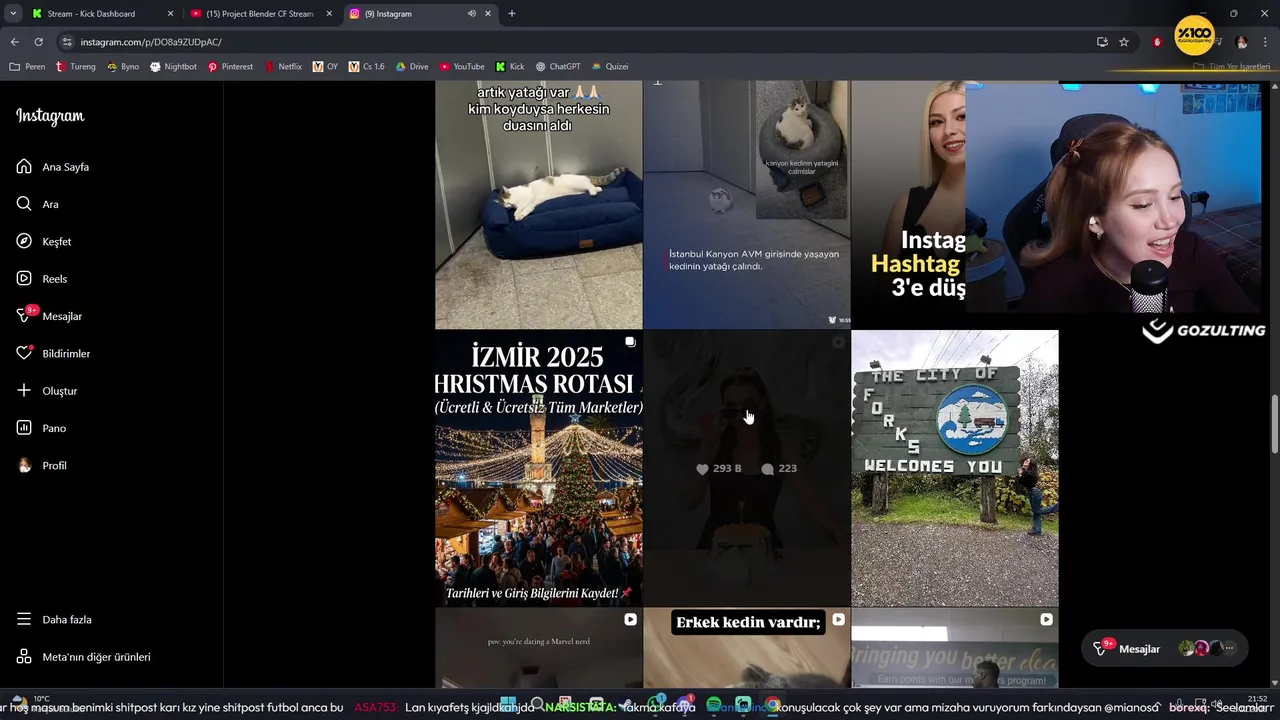
Task: Open the Quizei bookmark
Action: [610, 67]
